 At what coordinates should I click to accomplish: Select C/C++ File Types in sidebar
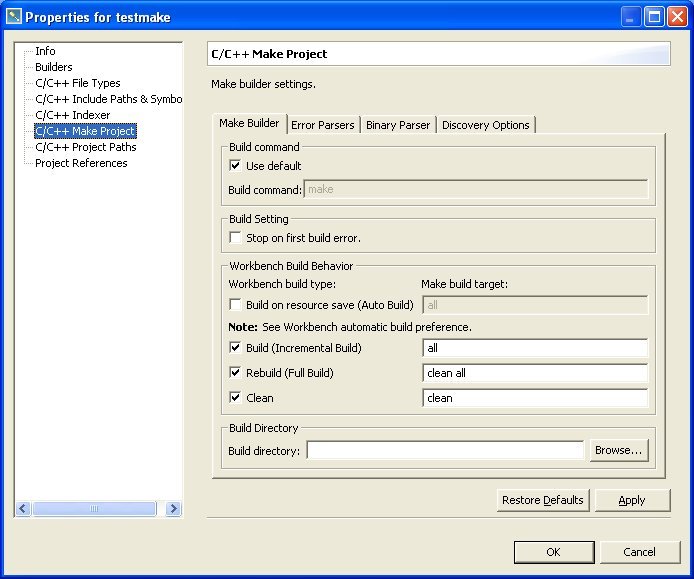[78, 83]
